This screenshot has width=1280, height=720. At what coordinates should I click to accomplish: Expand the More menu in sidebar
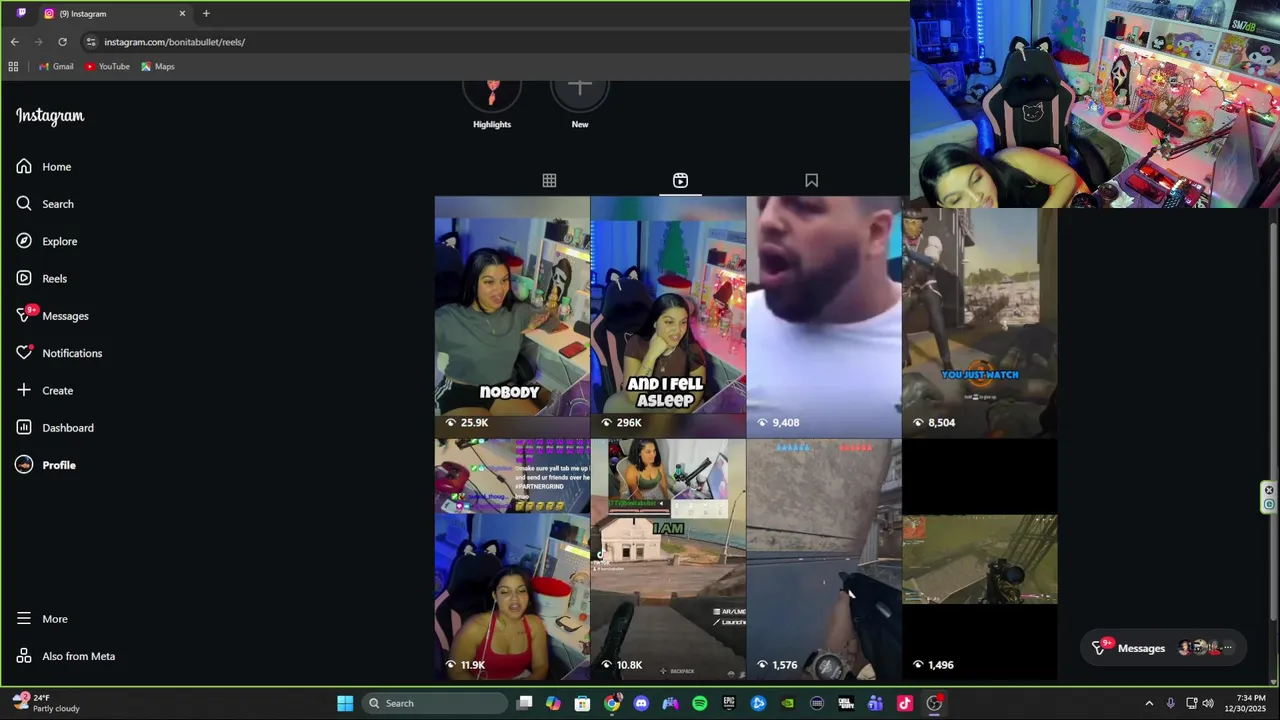43,619
